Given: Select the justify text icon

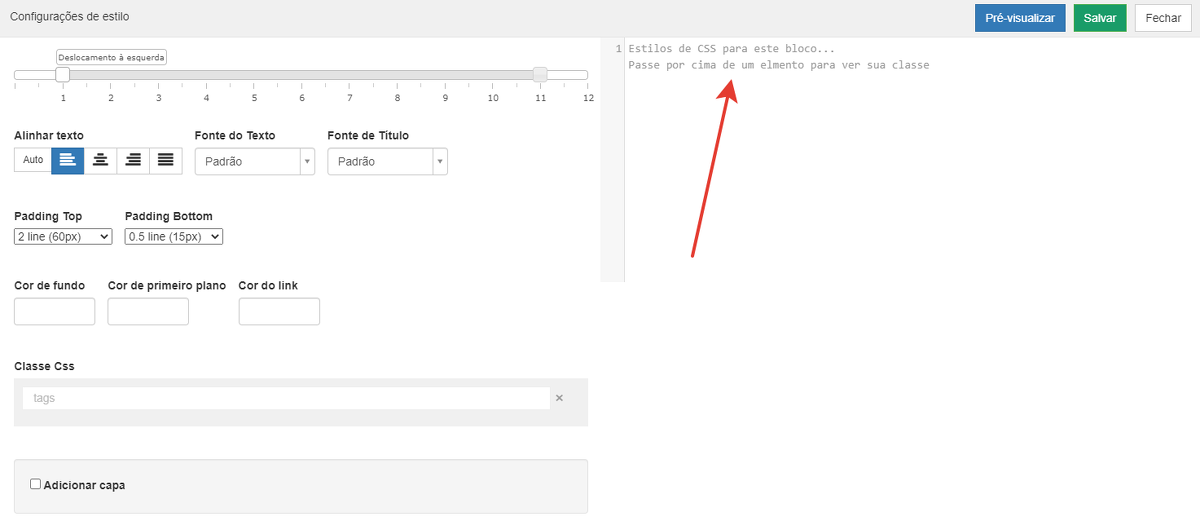Looking at the screenshot, I should coord(166,160).
